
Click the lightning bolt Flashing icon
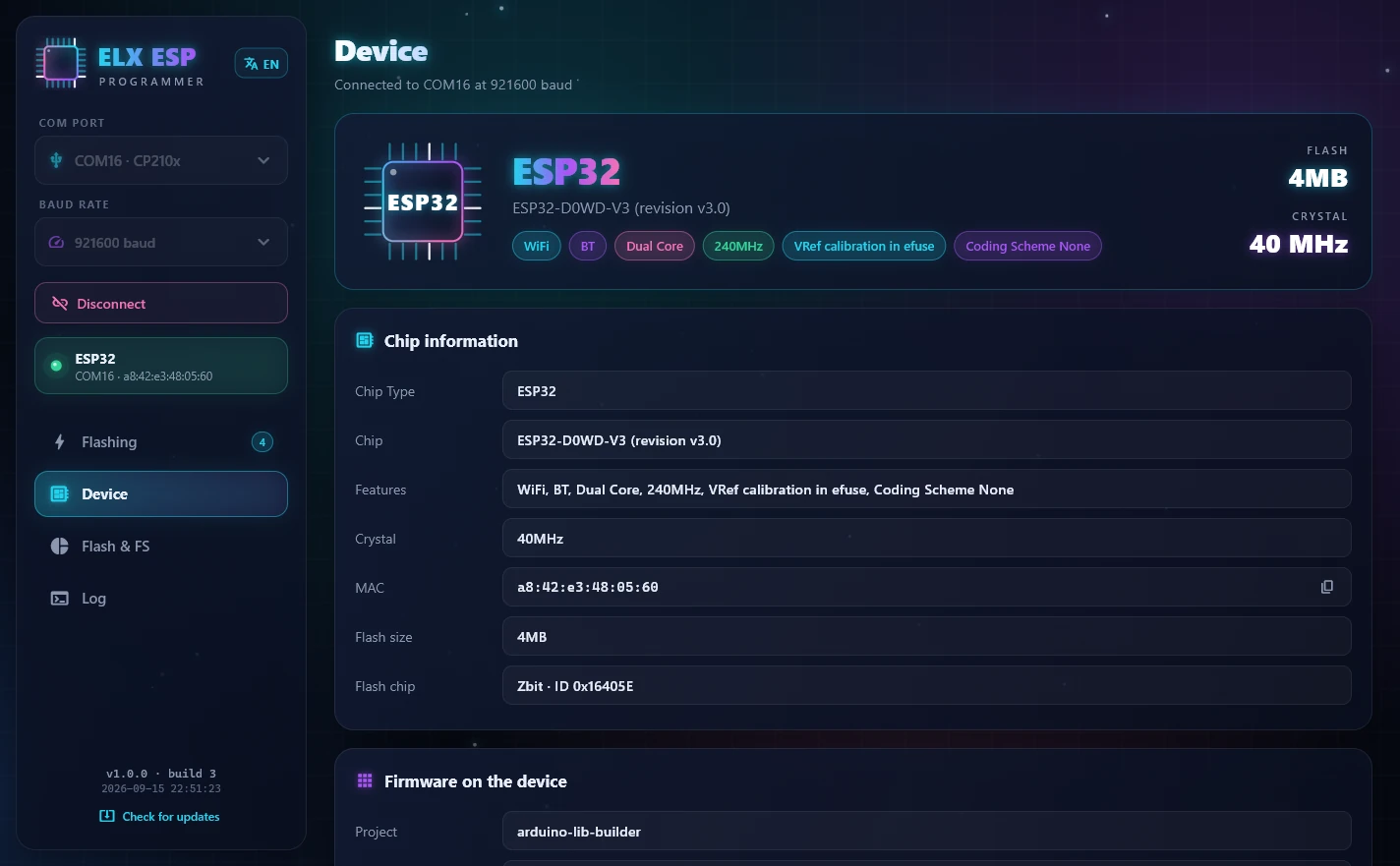pyautogui.click(x=60, y=442)
